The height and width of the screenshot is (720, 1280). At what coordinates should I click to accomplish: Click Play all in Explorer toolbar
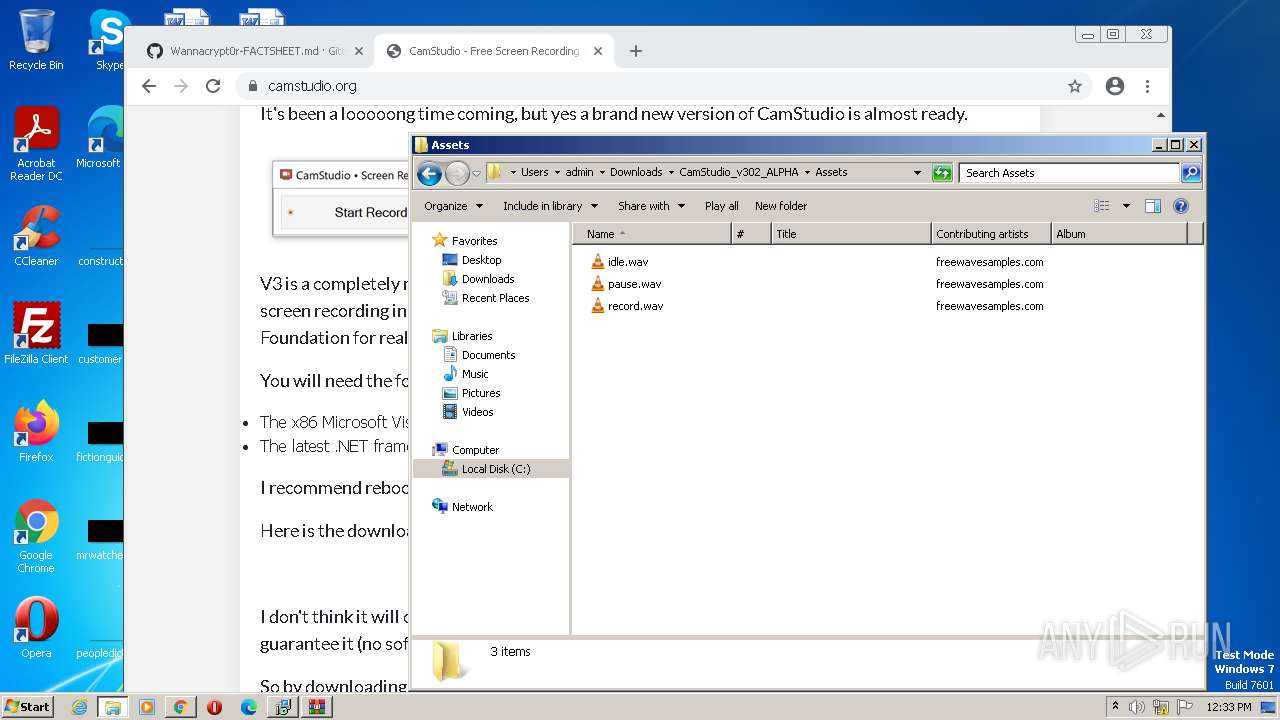(x=721, y=206)
